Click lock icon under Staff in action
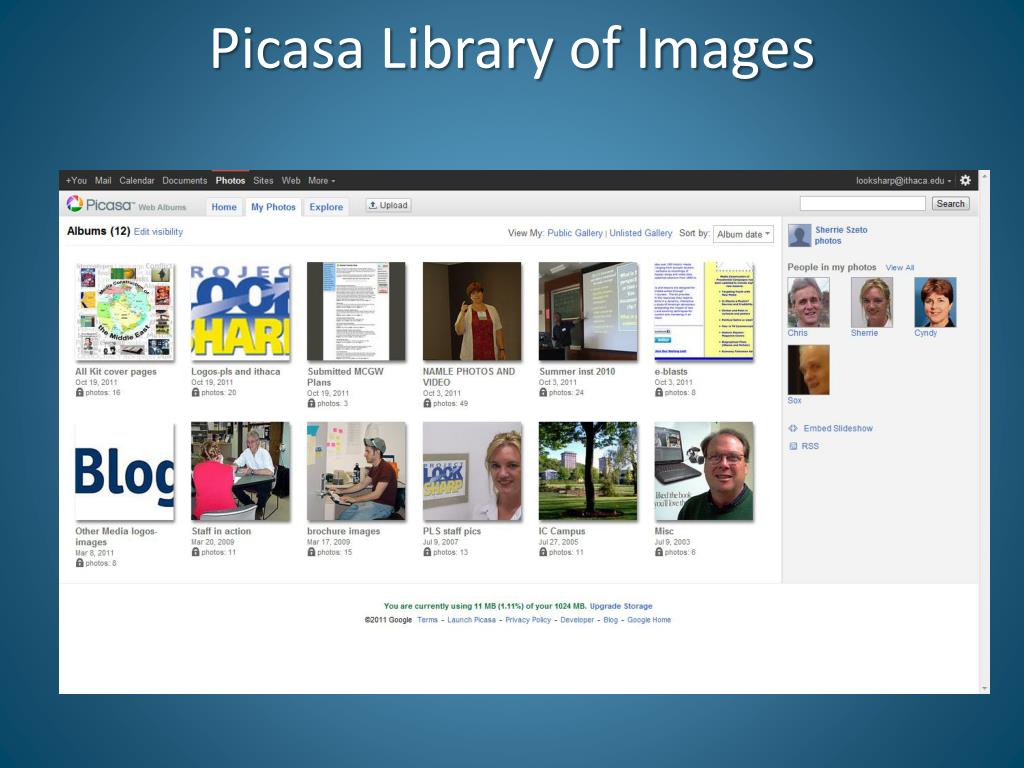1024x768 pixels. click(195, 552)
